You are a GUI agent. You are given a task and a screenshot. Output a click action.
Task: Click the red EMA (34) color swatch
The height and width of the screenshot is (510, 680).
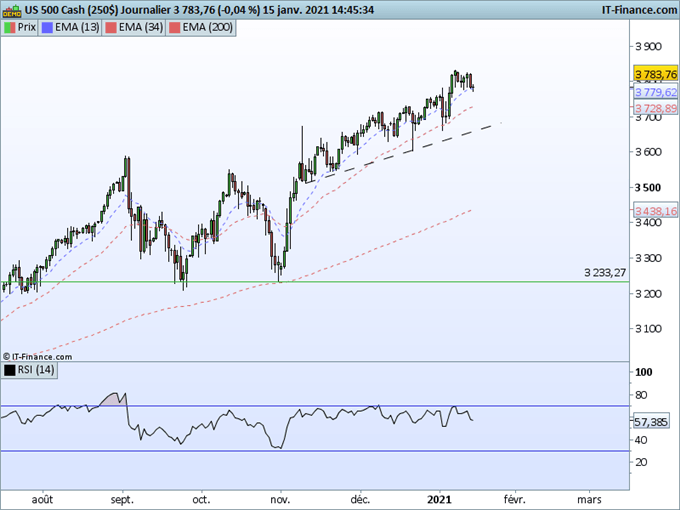coord(111,28)
